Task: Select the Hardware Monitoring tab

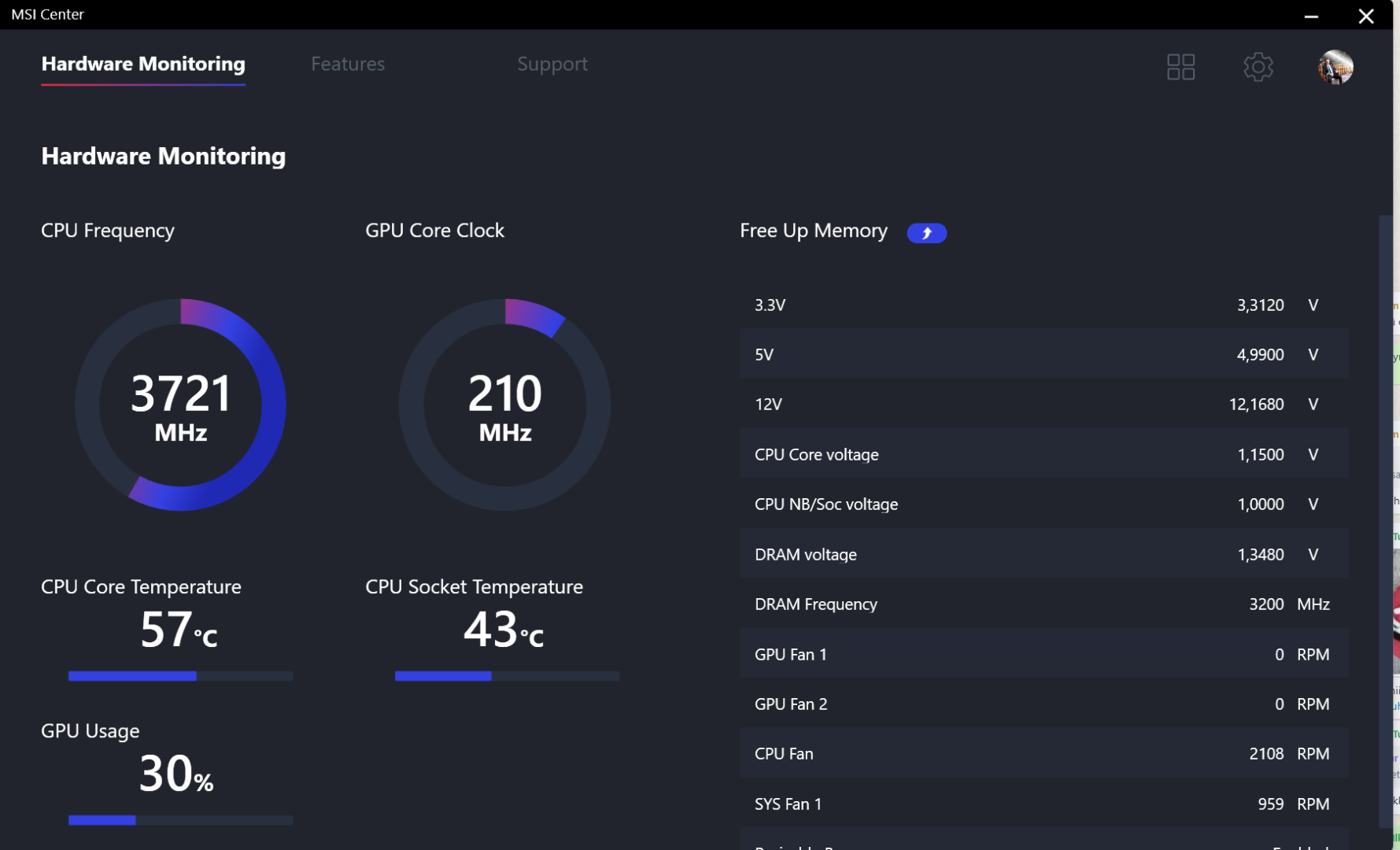Action: pos(143,64)
